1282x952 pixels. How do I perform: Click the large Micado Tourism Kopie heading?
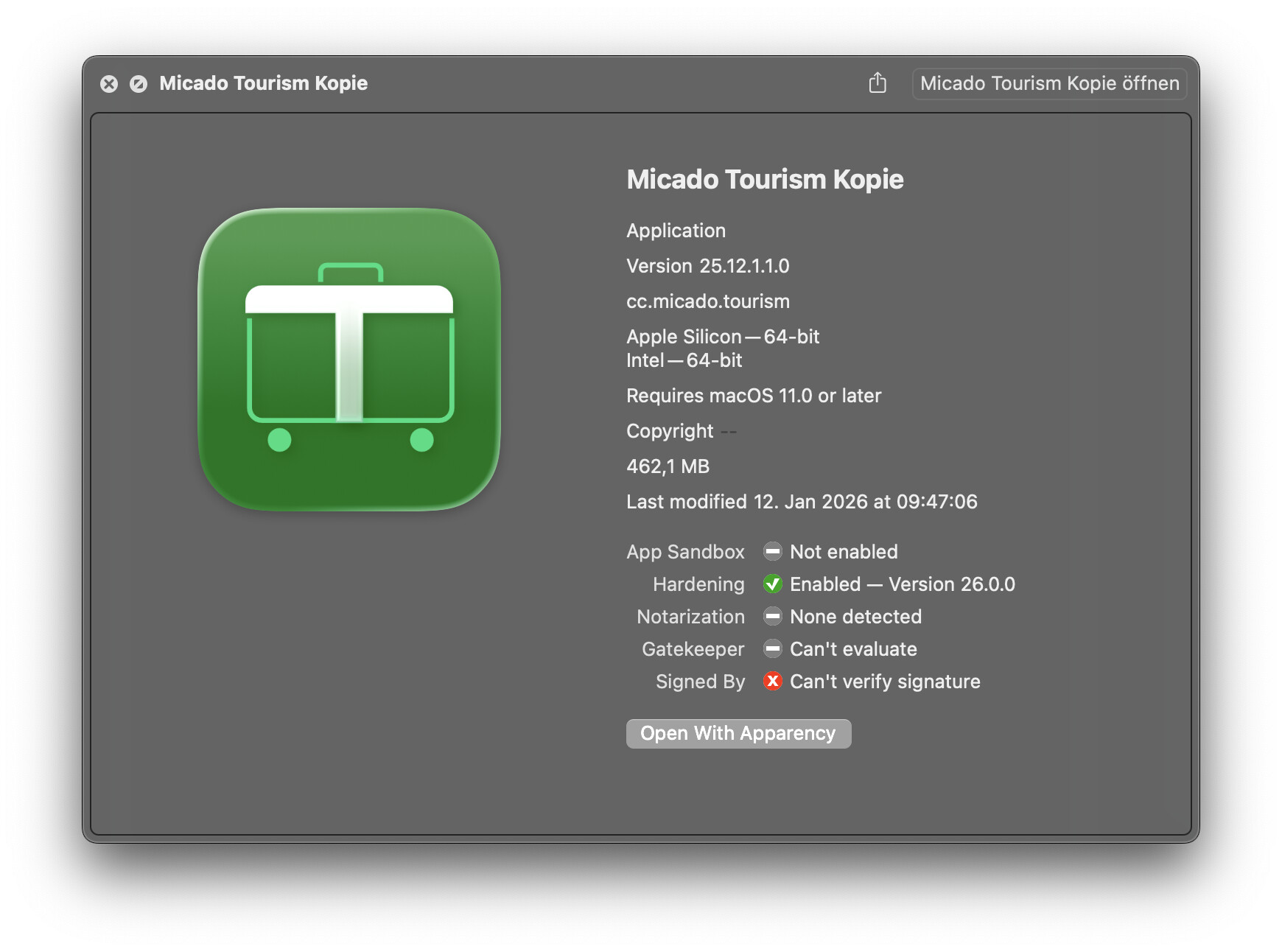(x=764, y=180)
